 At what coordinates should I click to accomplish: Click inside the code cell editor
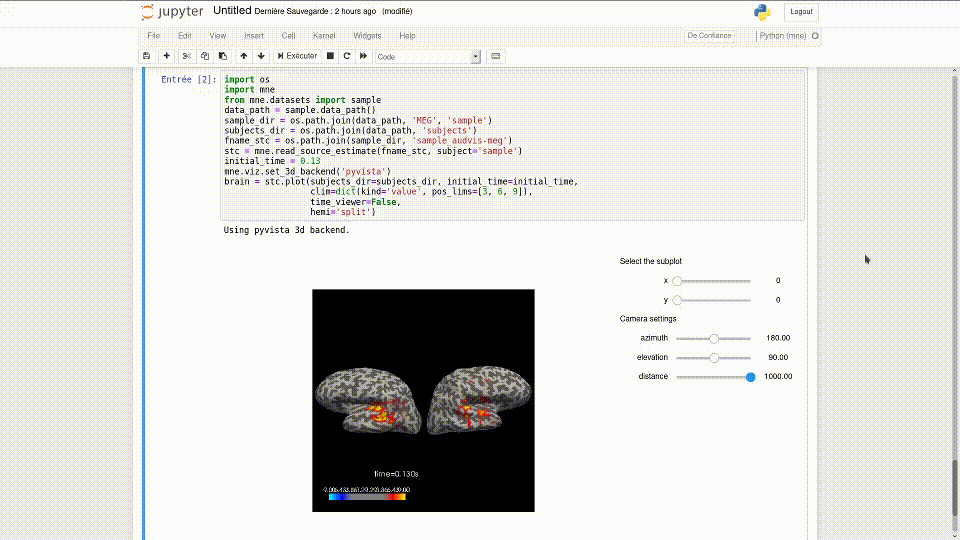pos(512,145)
